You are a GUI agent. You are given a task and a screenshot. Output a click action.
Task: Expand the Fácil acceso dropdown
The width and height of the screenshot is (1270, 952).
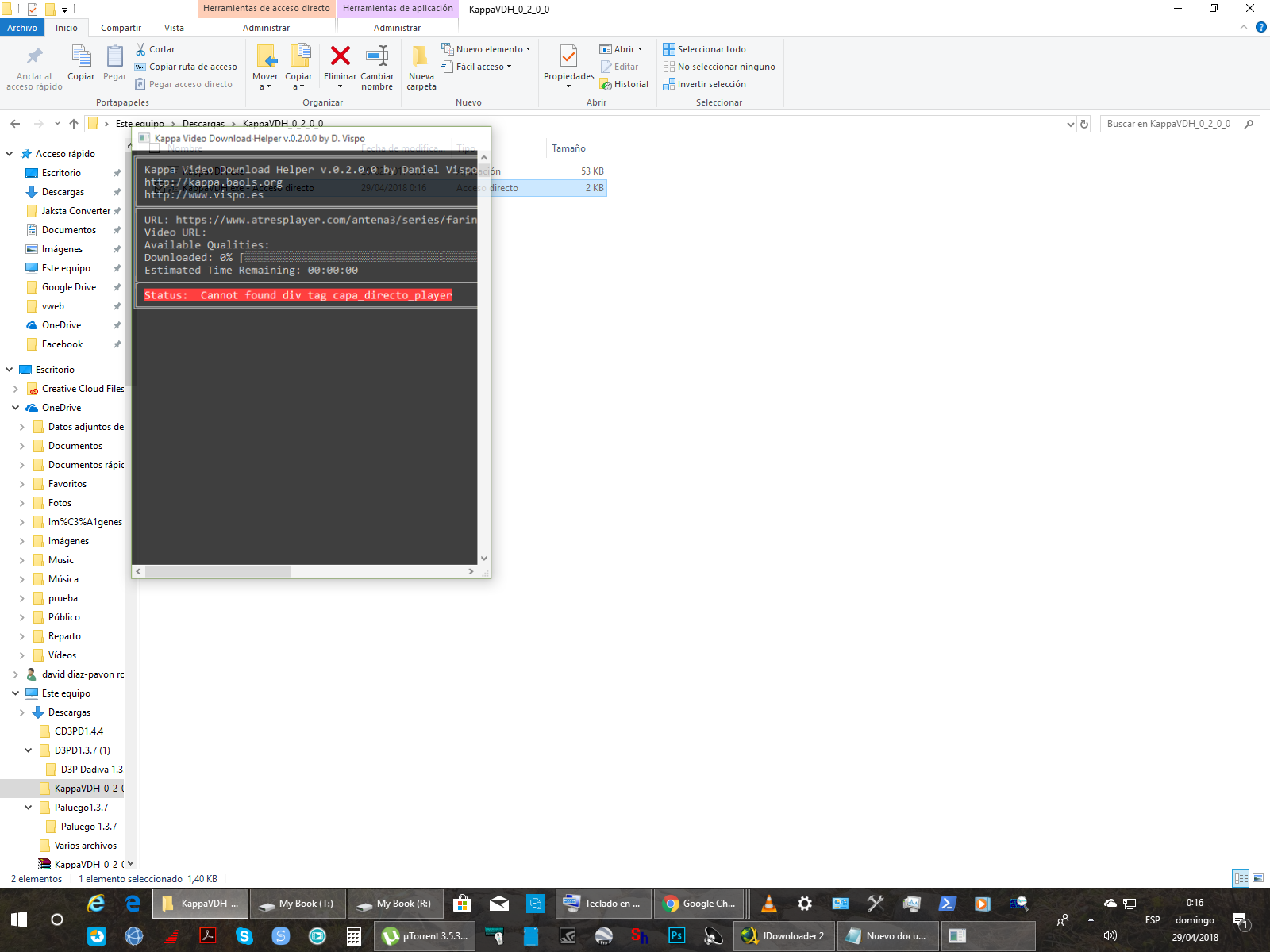tap(477, 67)
